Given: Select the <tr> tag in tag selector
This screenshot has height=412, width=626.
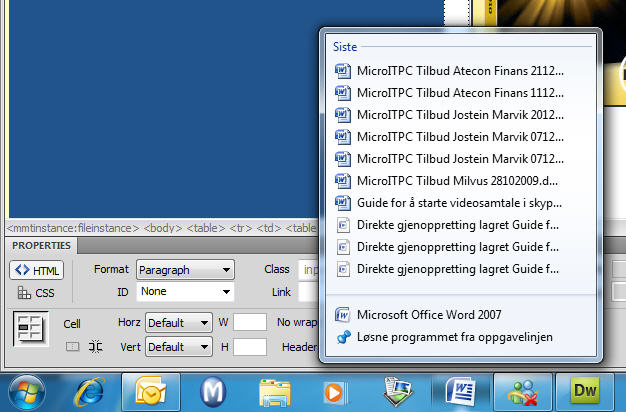Looking at the screenshot, I should click(x=241, y=228).
